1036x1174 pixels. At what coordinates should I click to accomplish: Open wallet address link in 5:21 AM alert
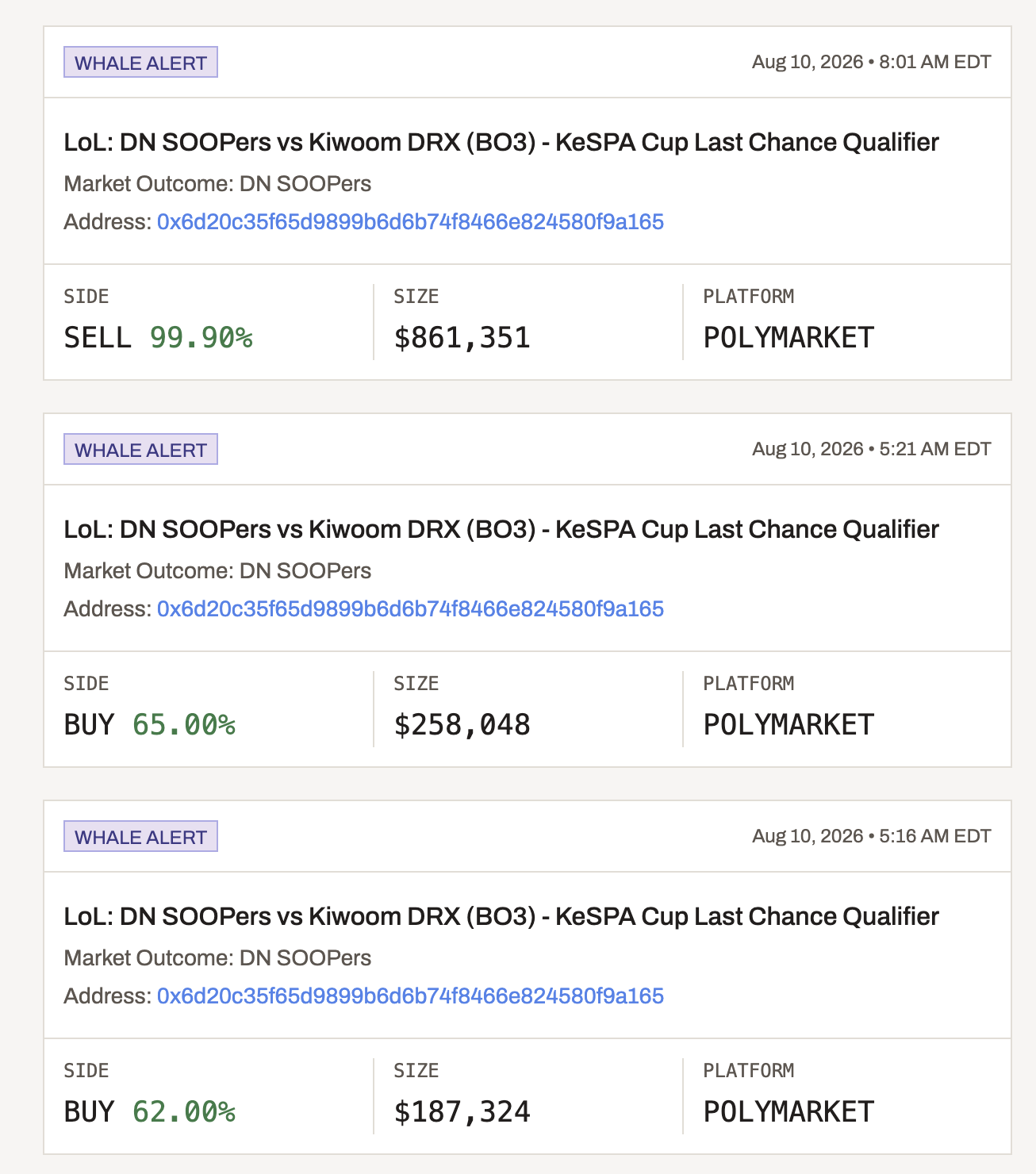pyautogui.click(x=410, y=608)
